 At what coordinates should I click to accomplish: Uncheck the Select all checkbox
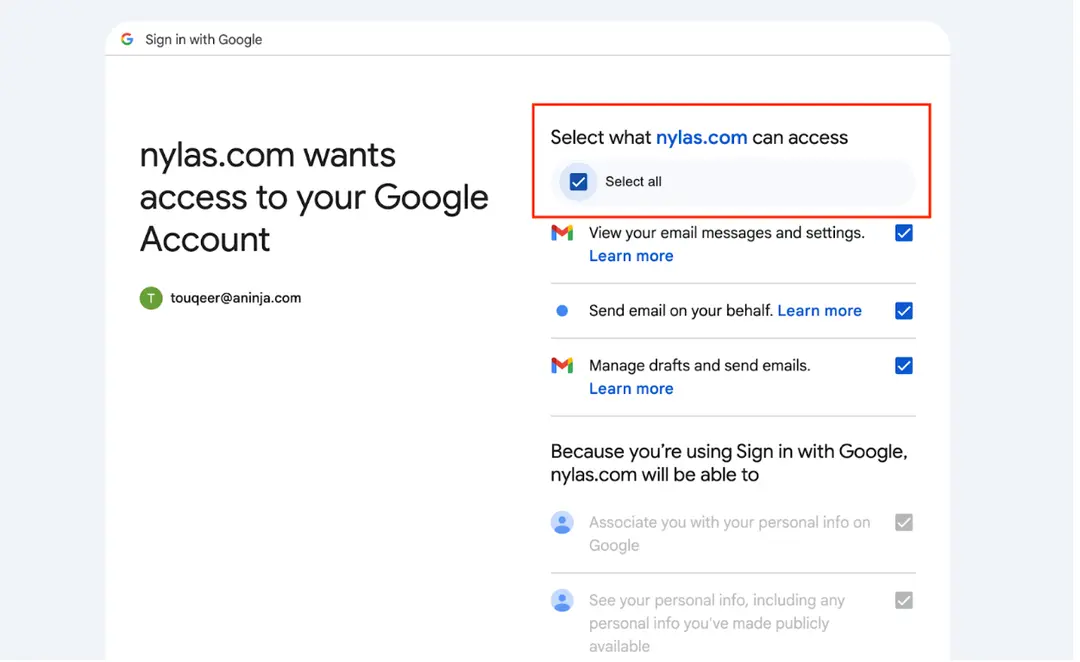point(578,182)
